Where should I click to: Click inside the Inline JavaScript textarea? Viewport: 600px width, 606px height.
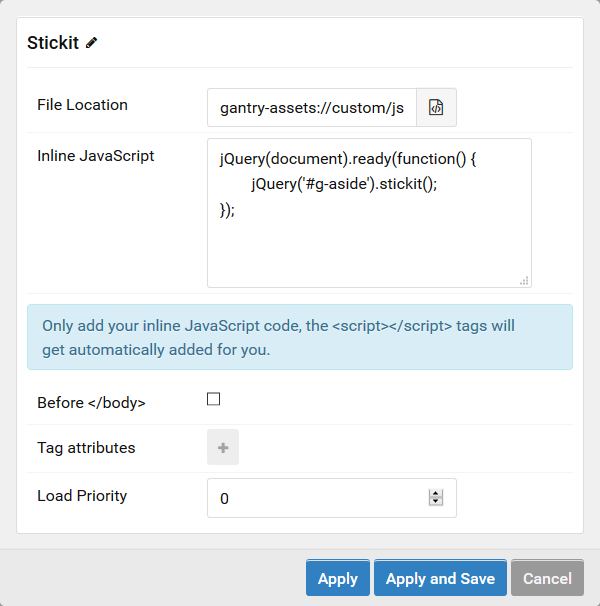[x=369, y=213]
